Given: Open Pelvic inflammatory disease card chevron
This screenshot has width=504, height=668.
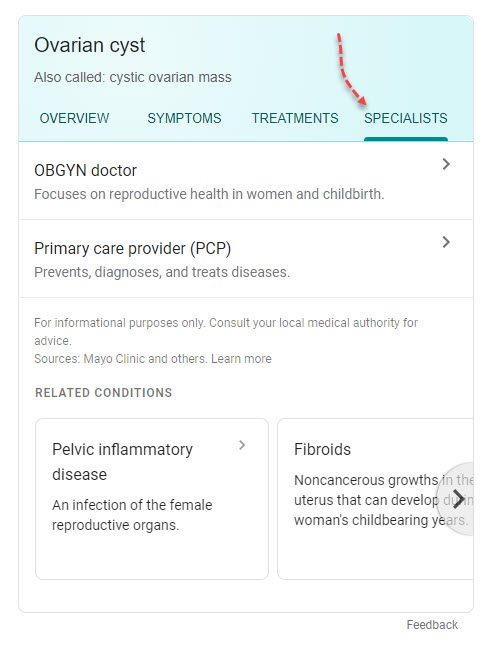Looking at the screenshot, I should coord(242,445).
